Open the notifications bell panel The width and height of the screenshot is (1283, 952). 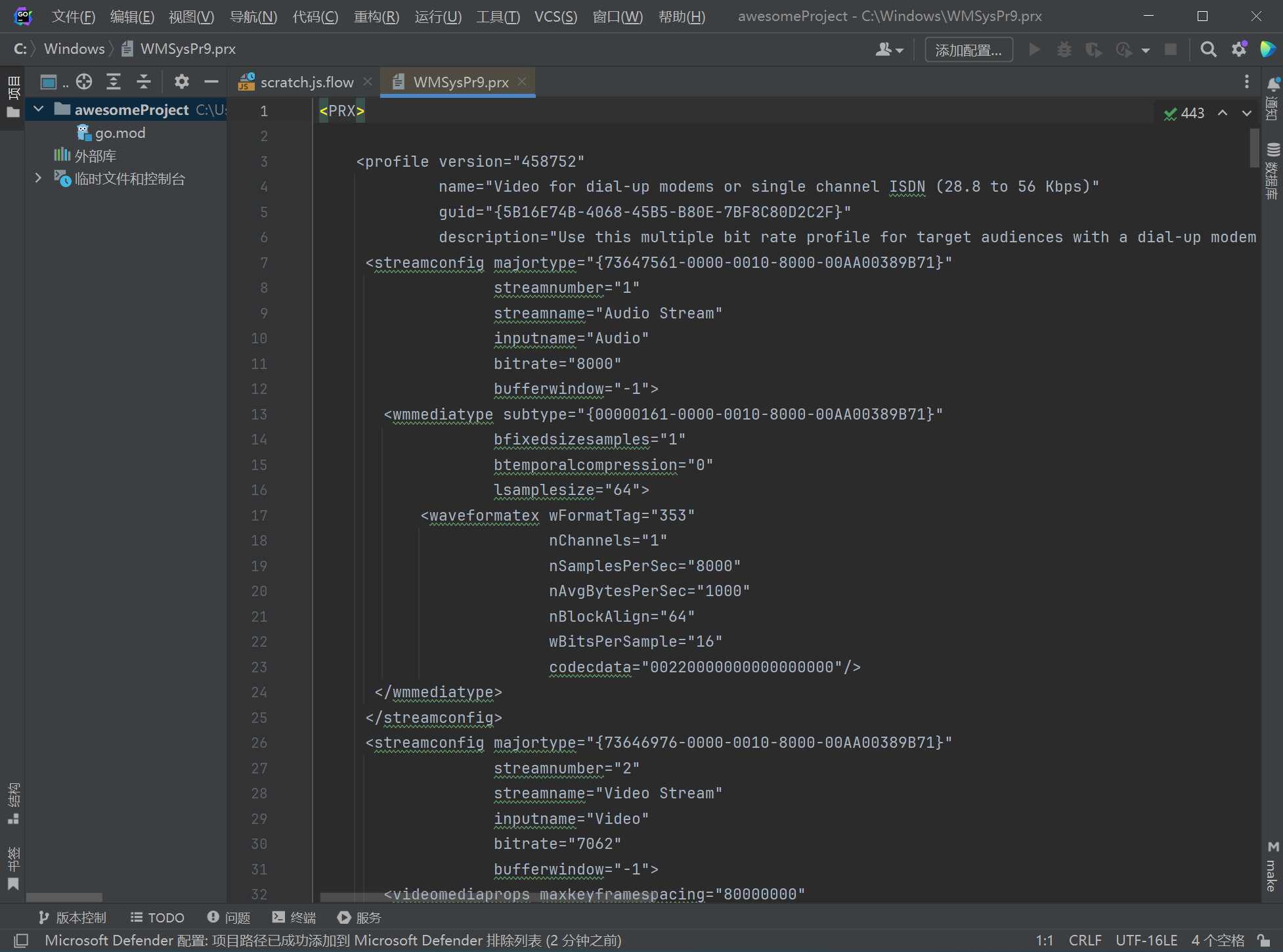1272,84
